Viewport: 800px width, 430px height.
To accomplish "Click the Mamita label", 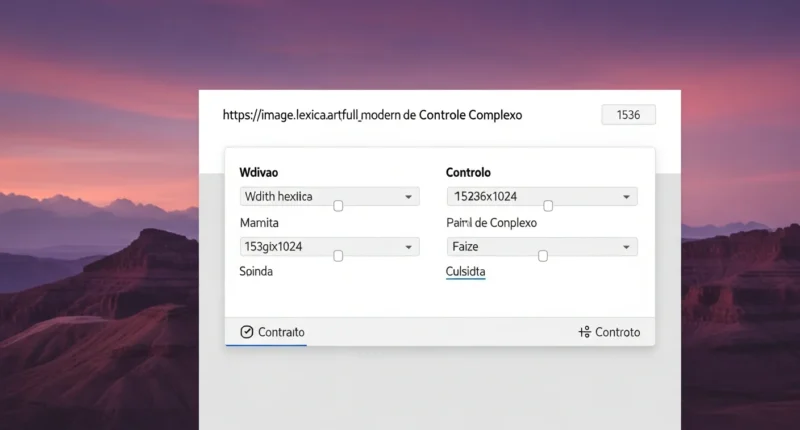I will [x=260, y=222].
